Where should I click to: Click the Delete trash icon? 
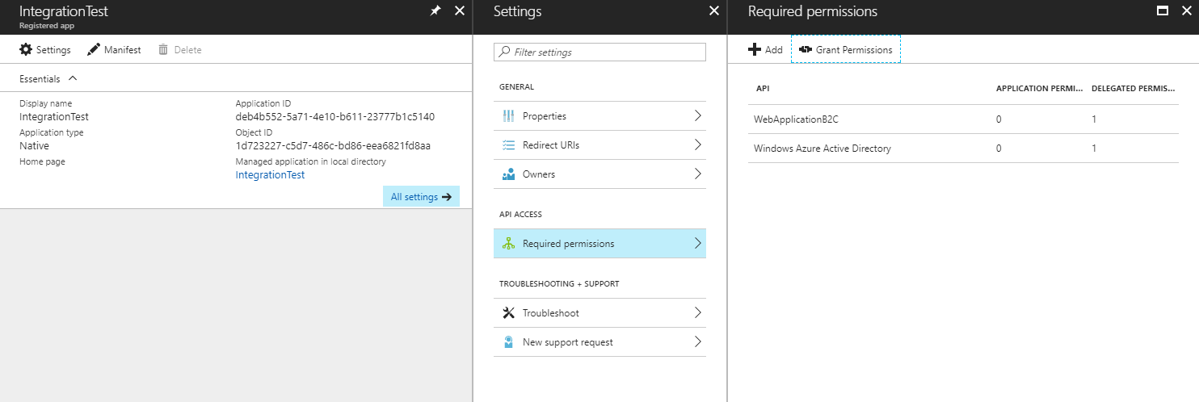click(163, 50)
